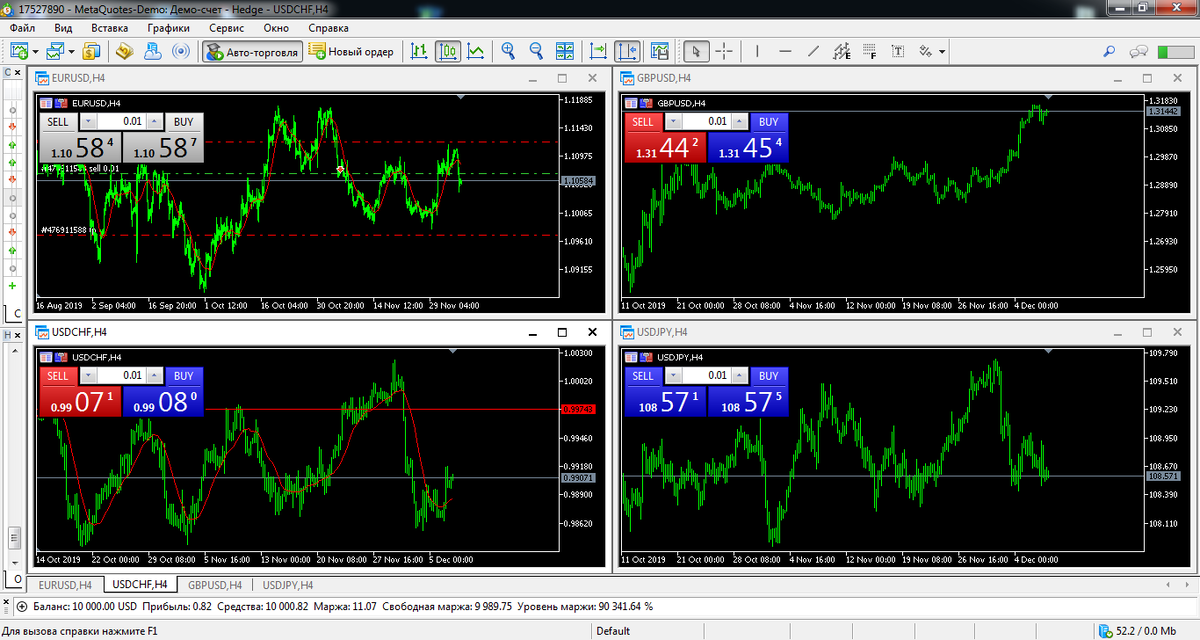The image size is (1200, 640).
Task: Zoom out on the chart
Action: pyautogui.click(x=536, y=51)
